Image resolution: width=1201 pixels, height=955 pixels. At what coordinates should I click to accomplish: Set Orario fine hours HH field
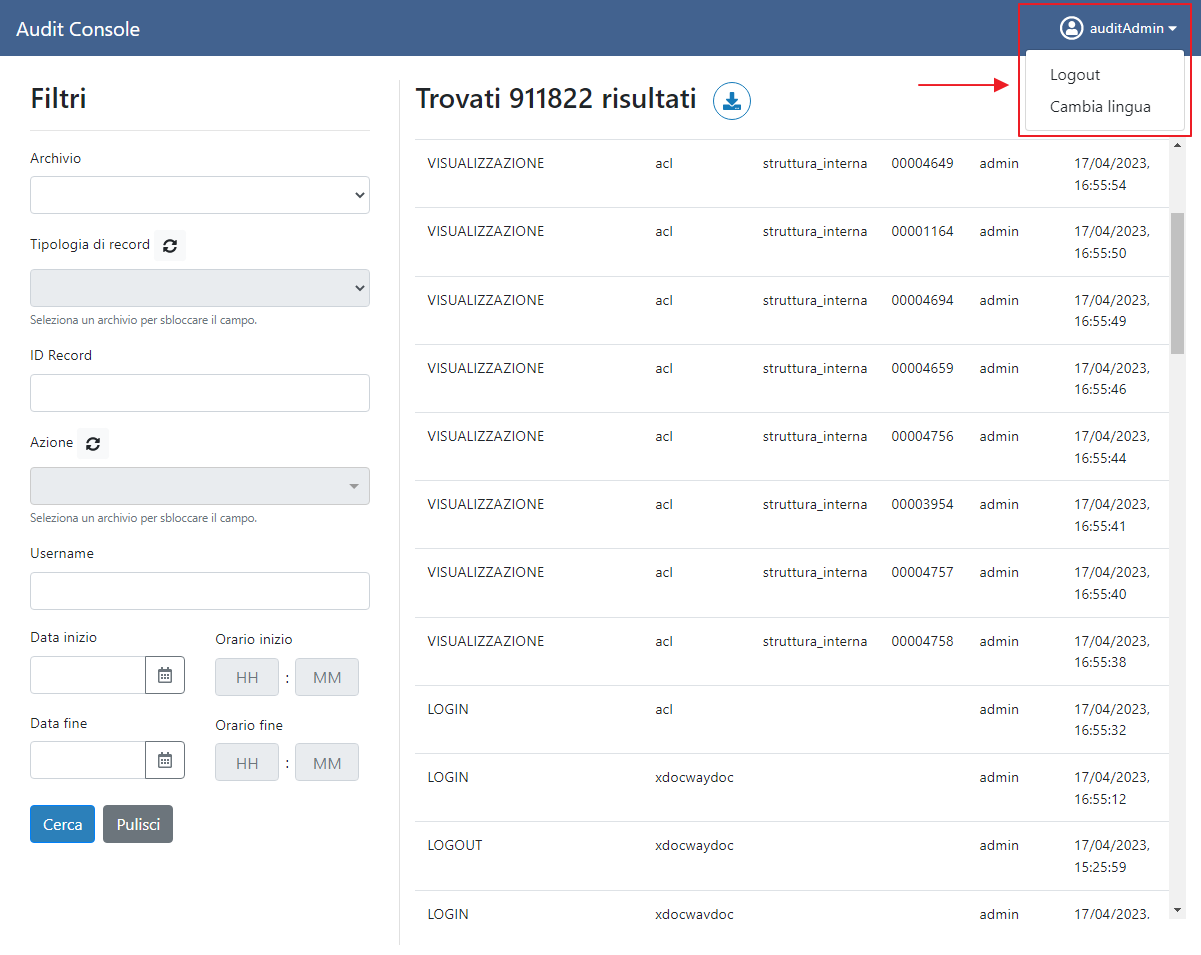pyautogui.click(x=247, y=763)
